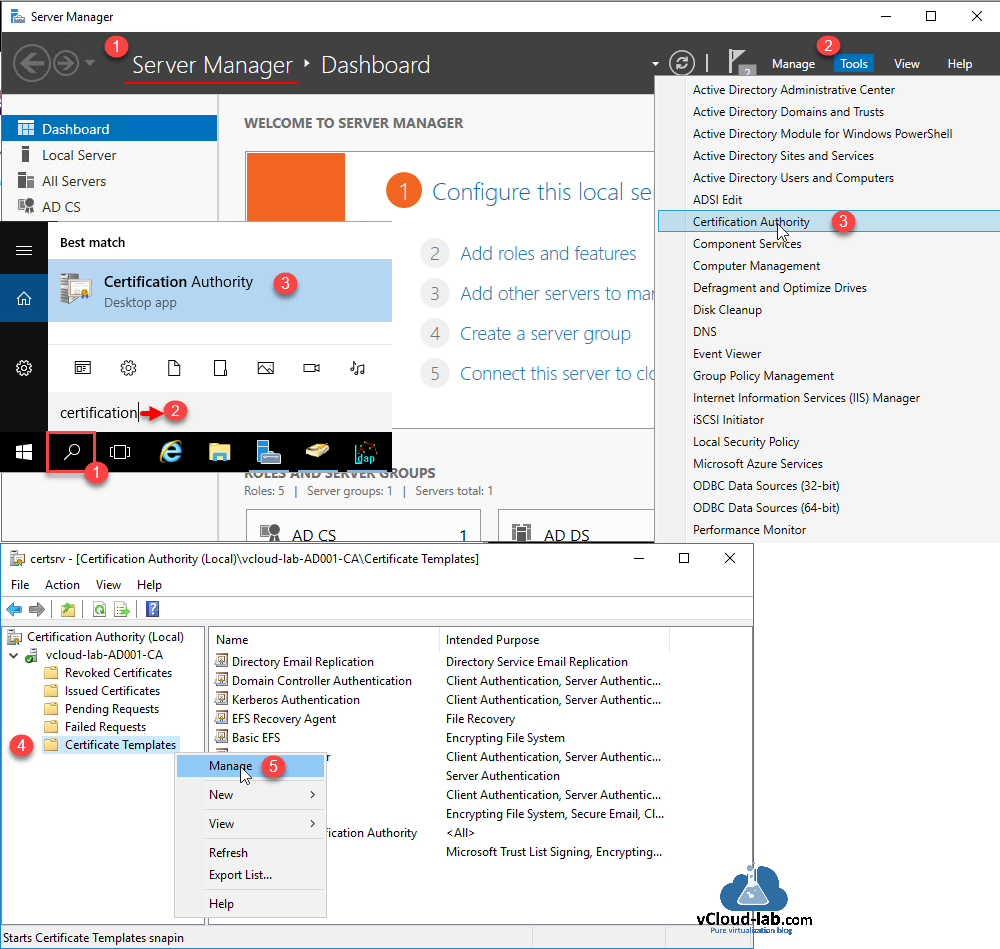
Task: Click the Settings gear in search sidebar
Action: (x=24, y=368)
